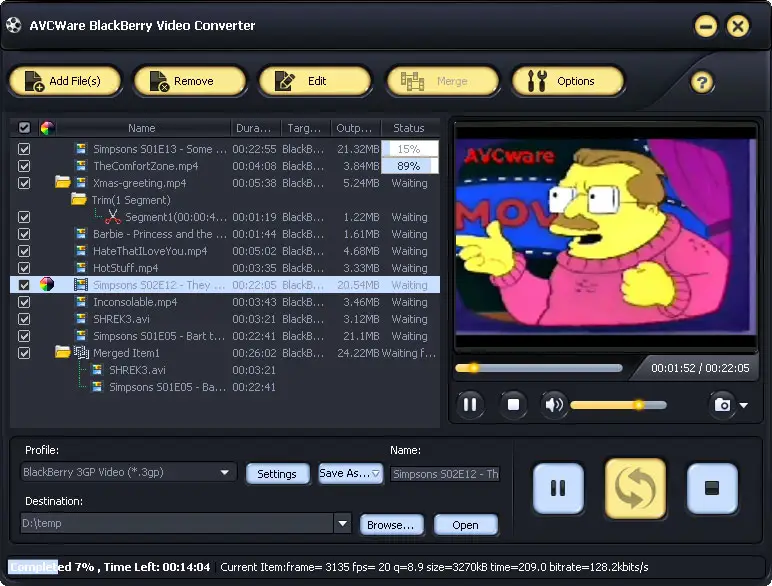Uncheck HateThatILoveYou.mp4 checkbox

(24, 251)
